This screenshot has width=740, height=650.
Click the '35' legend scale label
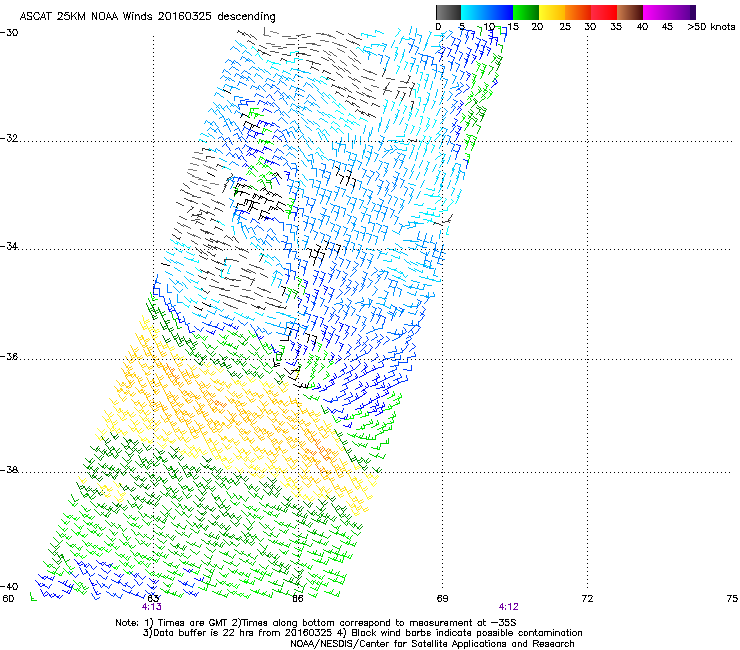[616, 27]
